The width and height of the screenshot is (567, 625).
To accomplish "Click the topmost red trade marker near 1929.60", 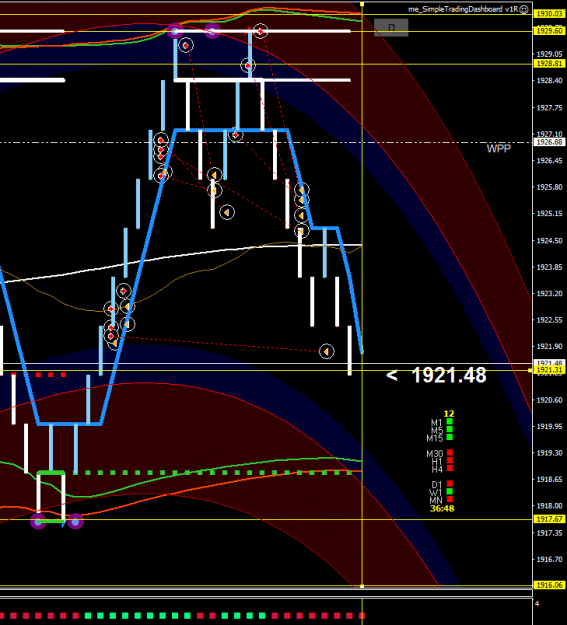I will 260,31.
